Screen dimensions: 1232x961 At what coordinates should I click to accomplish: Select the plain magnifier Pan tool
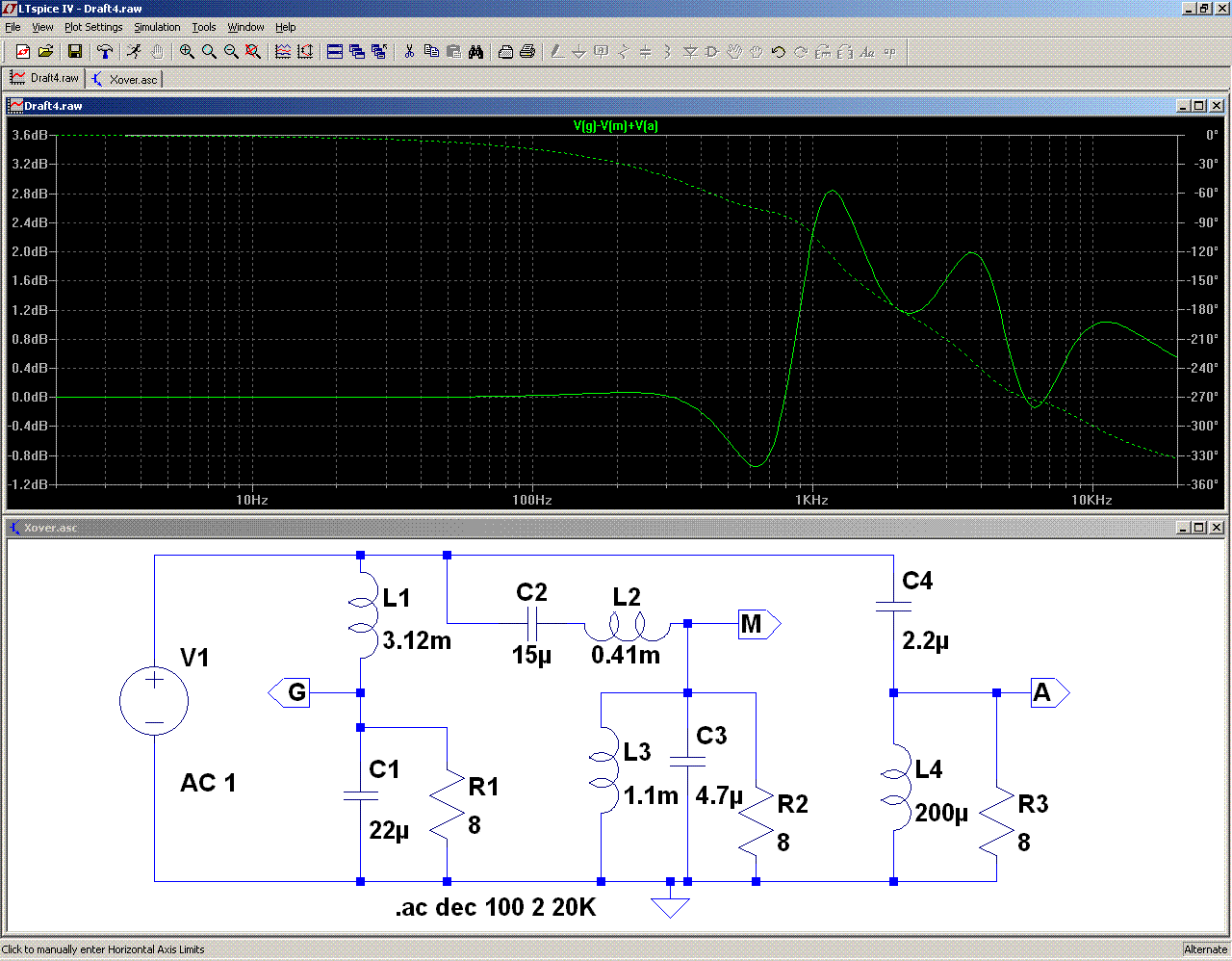tap(209, 52)
